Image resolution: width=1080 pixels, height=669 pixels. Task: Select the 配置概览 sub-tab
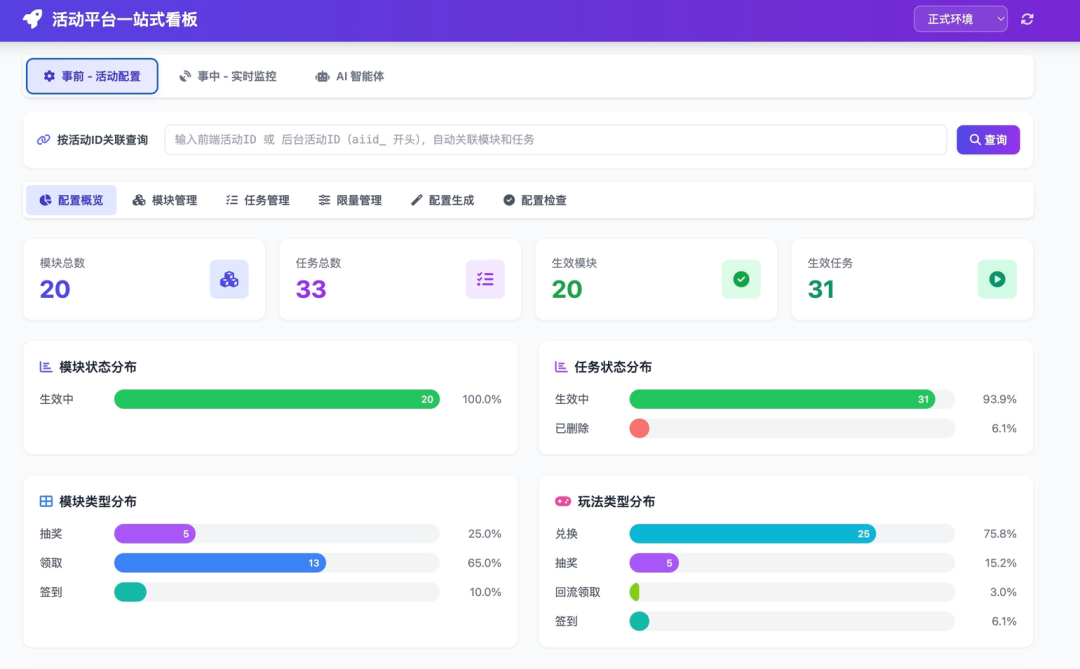tap(71, 200)
